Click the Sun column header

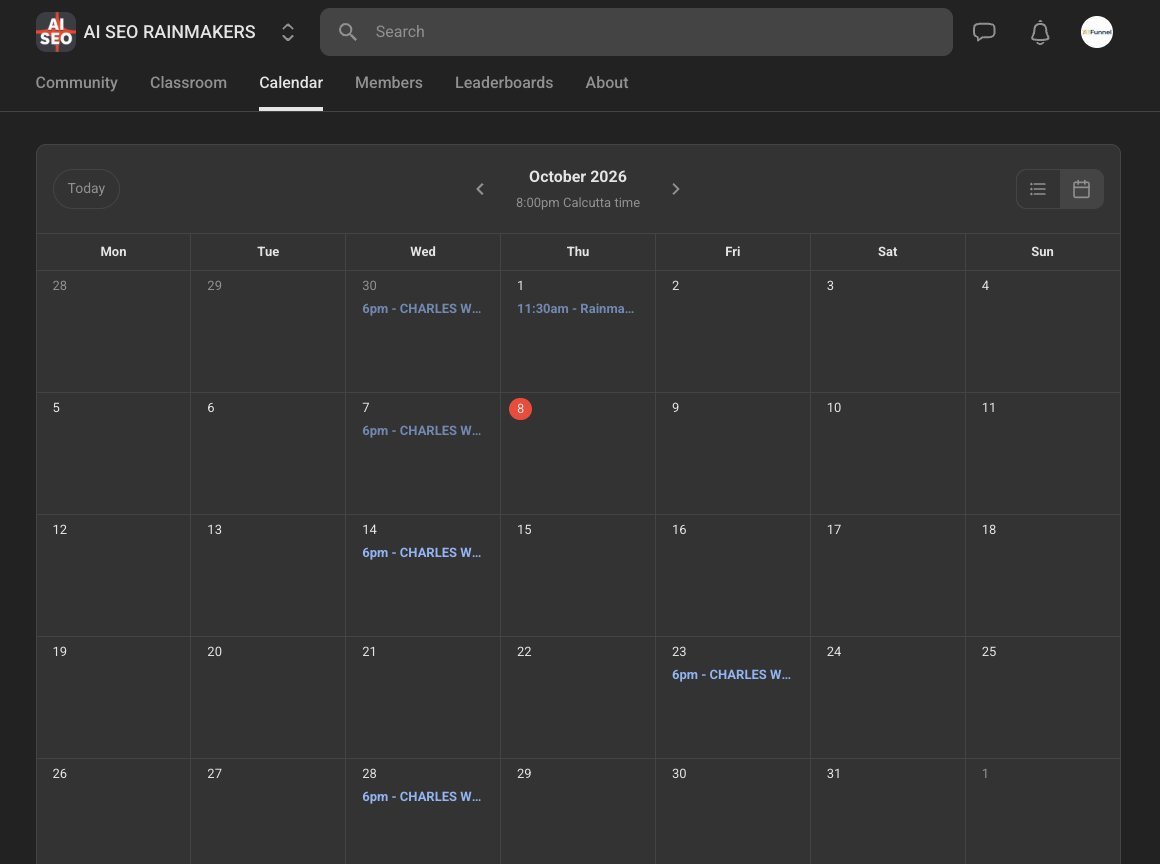click(x=1042, y=252)
